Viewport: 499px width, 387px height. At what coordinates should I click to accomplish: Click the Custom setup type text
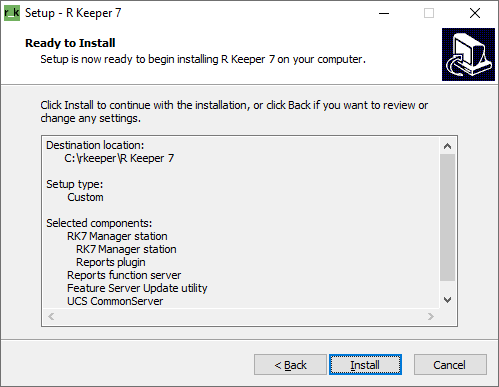(85, 197)
